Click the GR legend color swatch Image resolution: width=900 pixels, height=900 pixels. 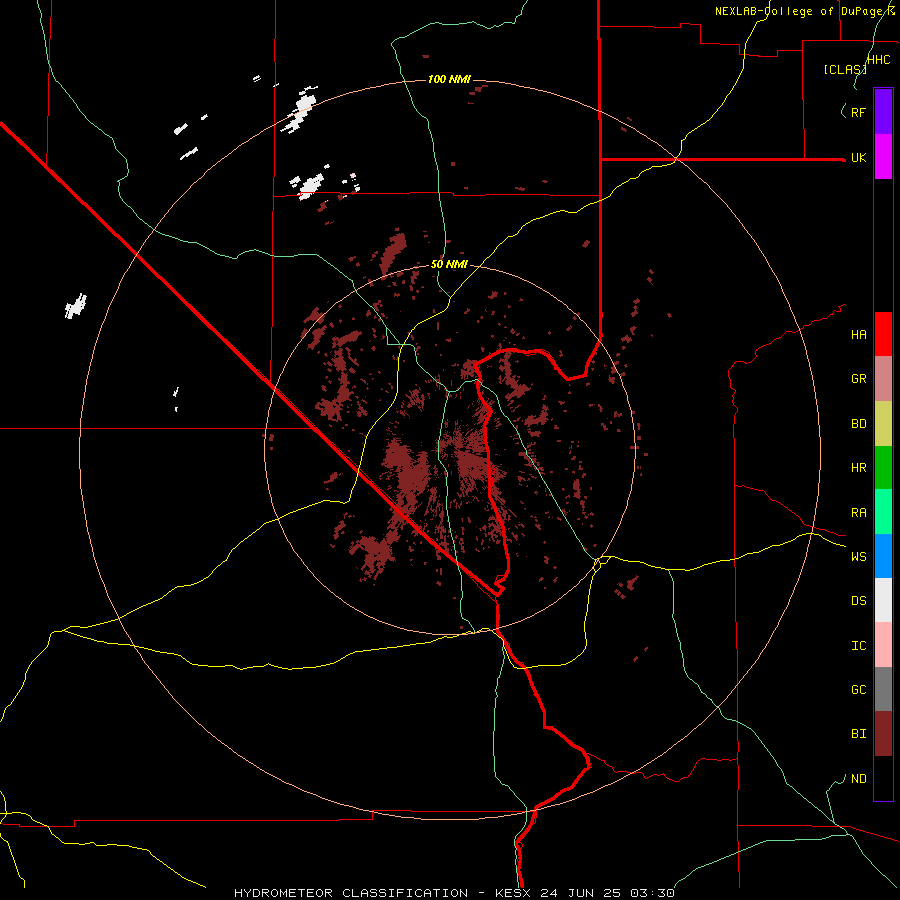[883, 379]
